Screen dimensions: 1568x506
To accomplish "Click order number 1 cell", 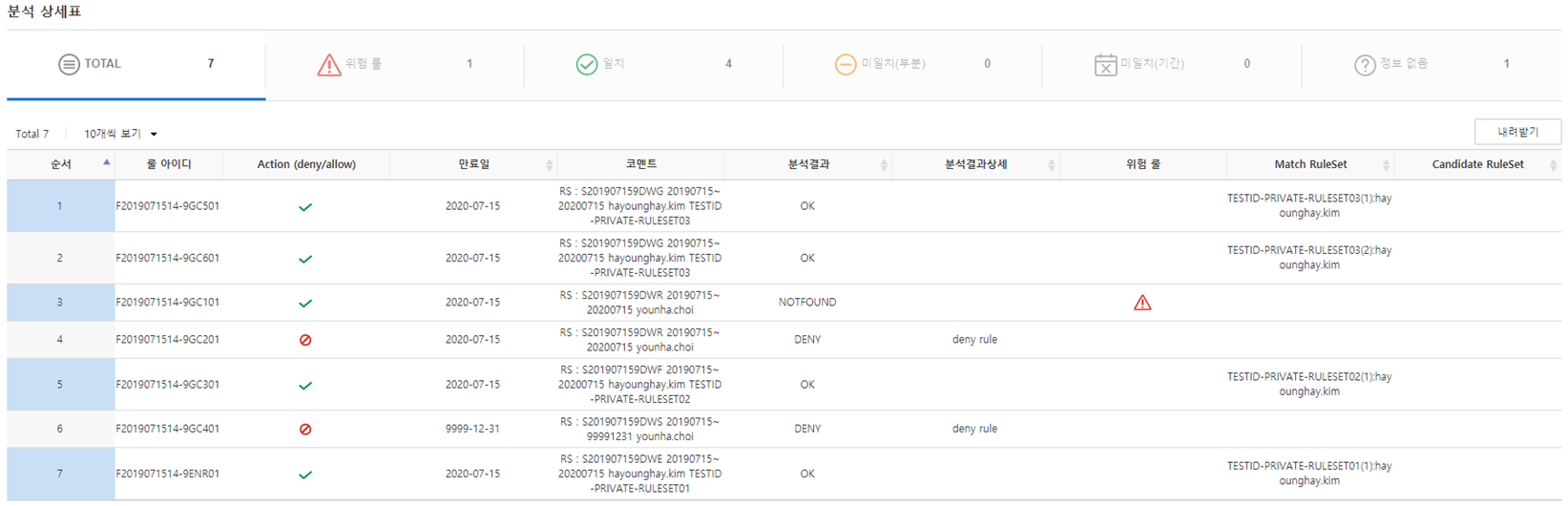I will click(60, 206).
